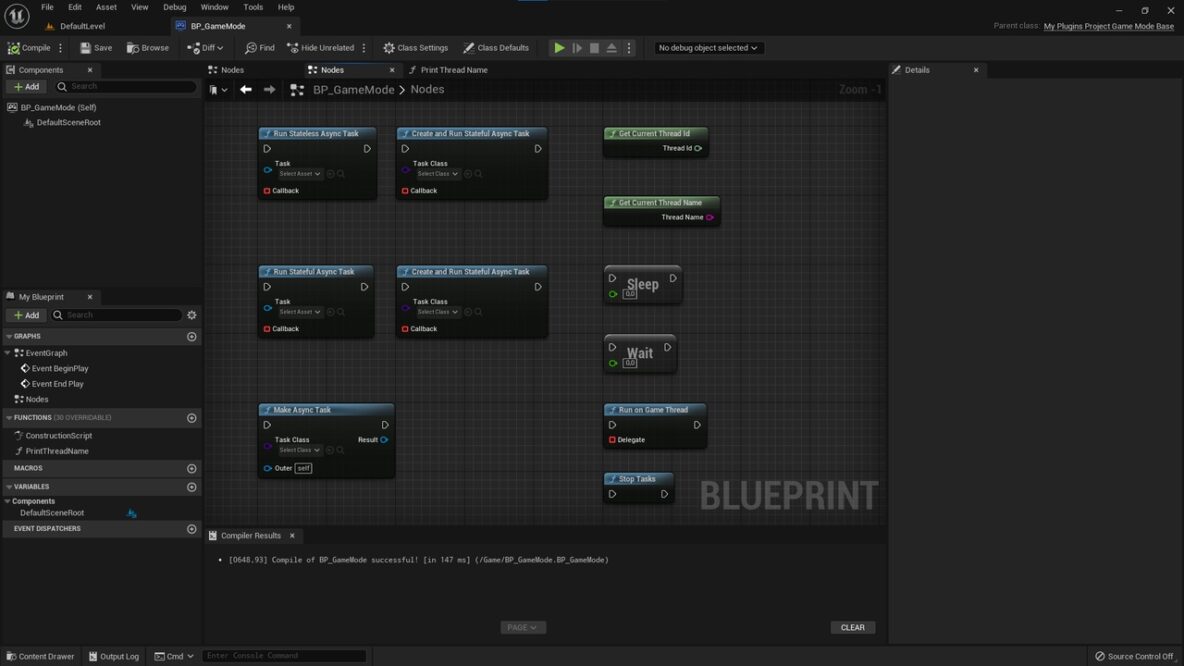Open the Edit menu
Image resolution: width=1184 pixels, height=666 pixels.
(74, 7)
